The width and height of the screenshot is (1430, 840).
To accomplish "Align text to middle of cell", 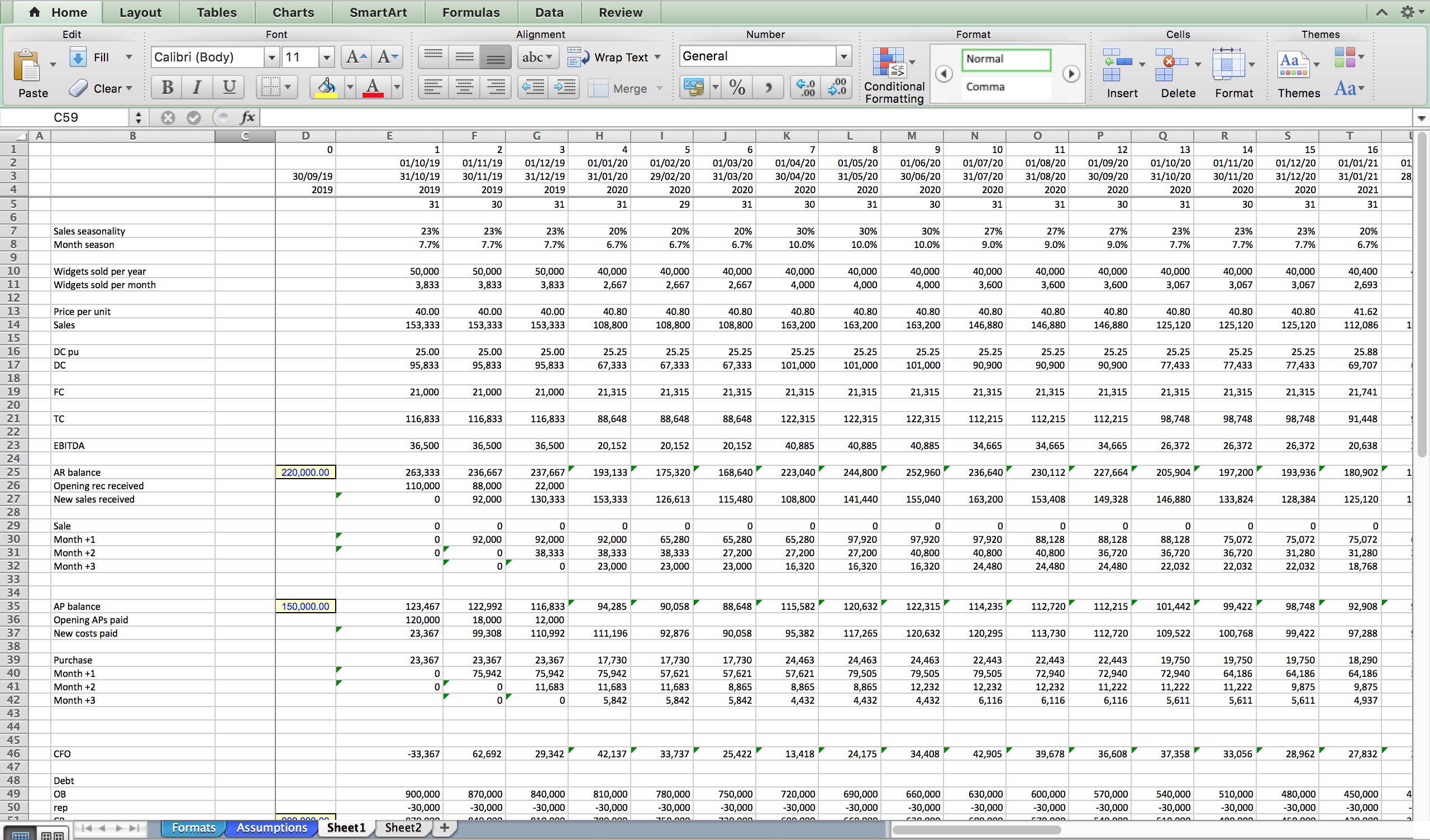I will pyautogui.click(x=464, y=57).
